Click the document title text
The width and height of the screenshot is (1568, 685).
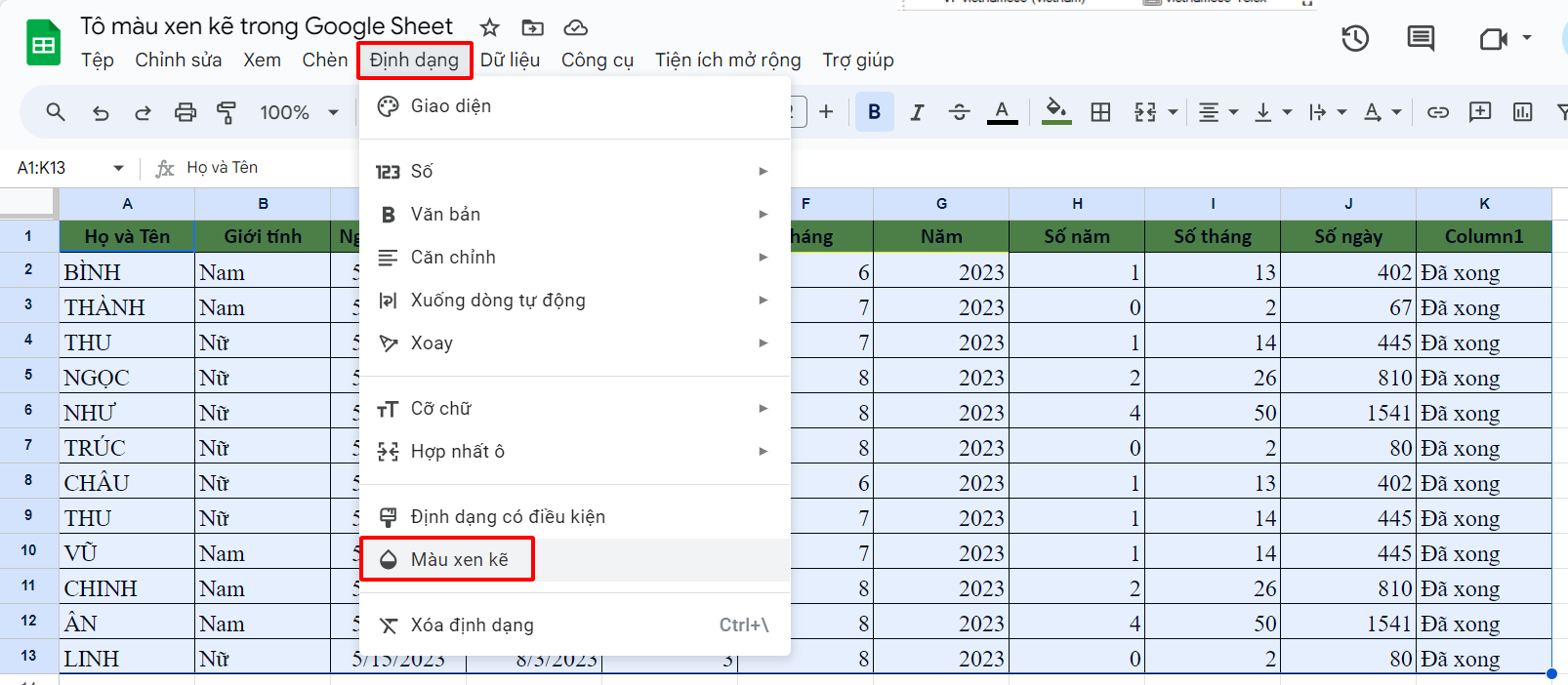(x=266, y=26)
